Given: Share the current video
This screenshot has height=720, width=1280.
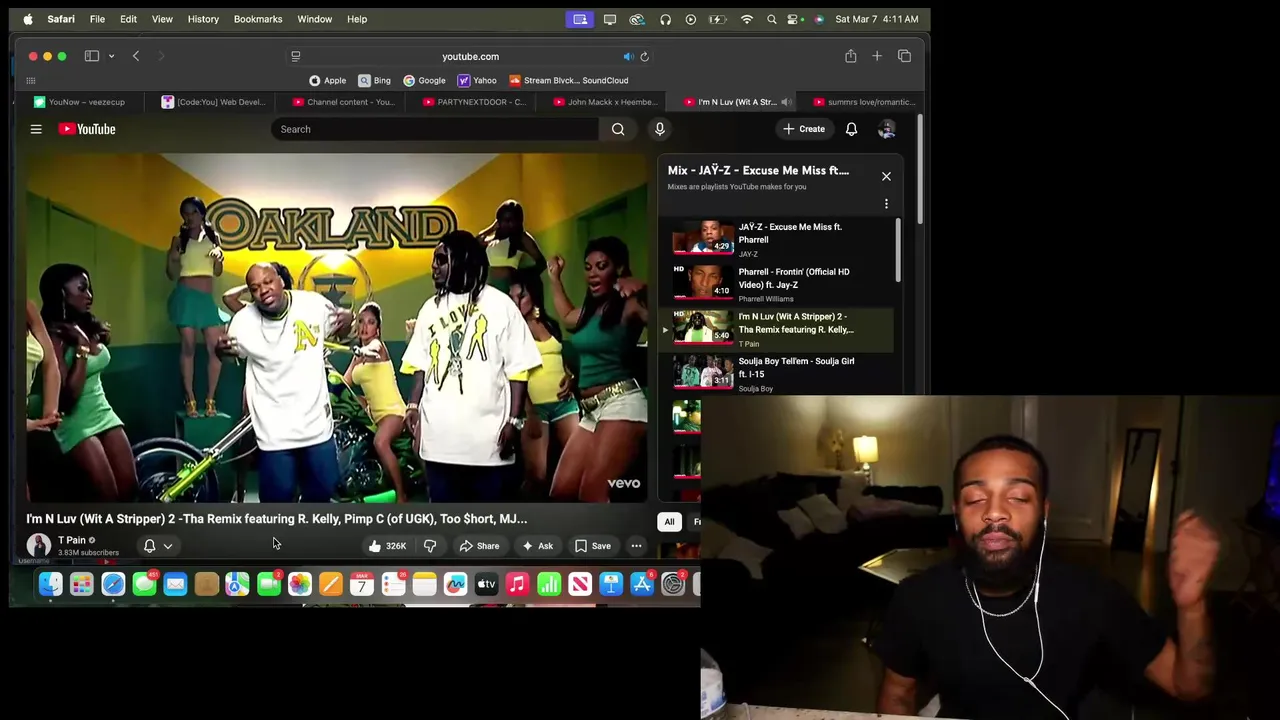Looking at the screenshot, I should pyautogui.click(x=479, y=546).
